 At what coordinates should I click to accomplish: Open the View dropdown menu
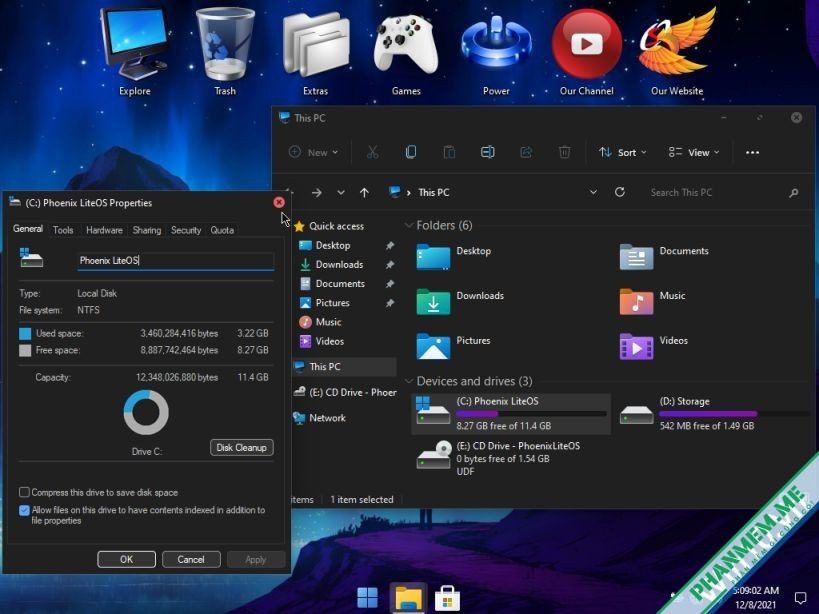coord(694,152)
